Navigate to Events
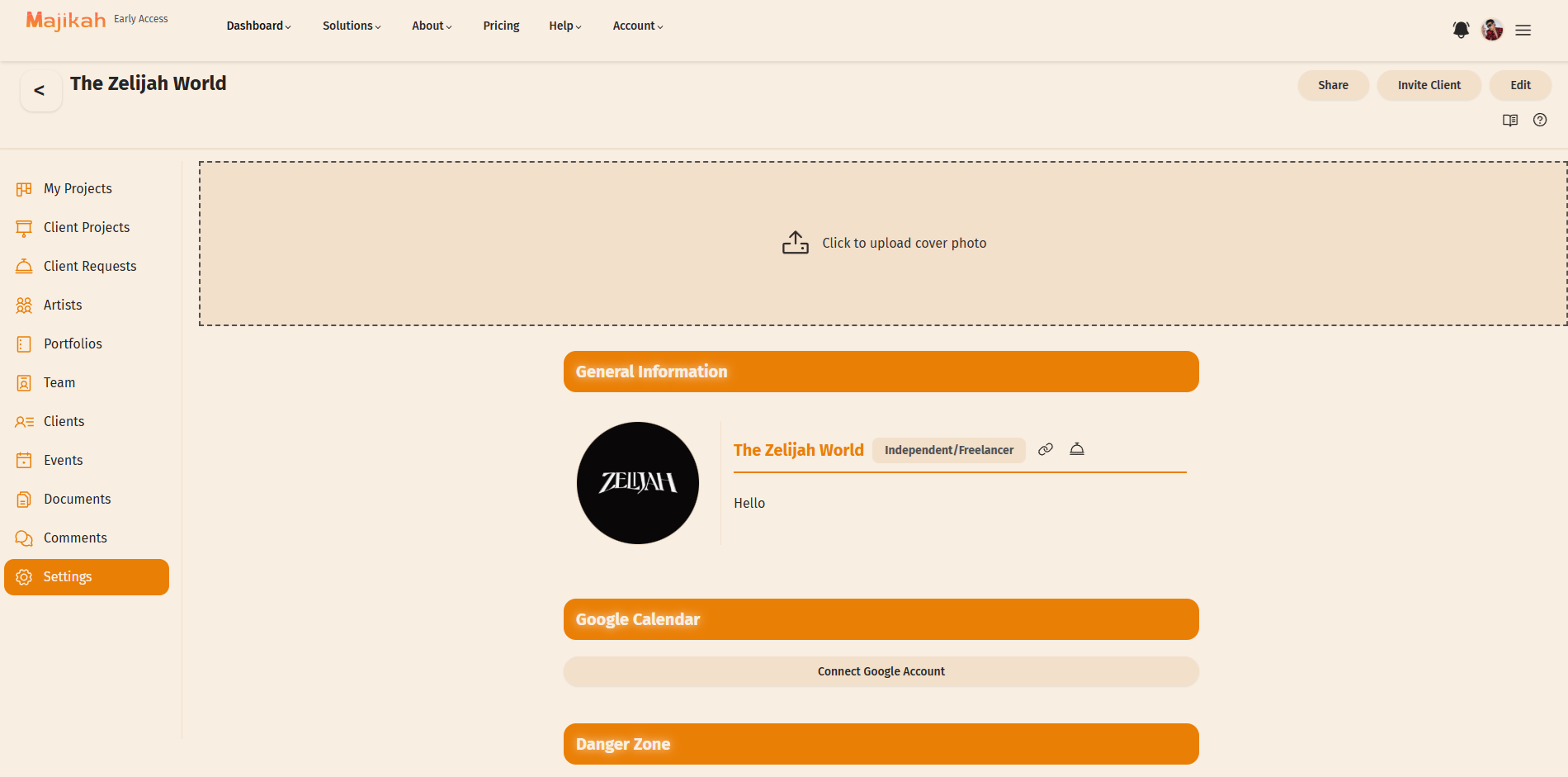 pos(87,461)
